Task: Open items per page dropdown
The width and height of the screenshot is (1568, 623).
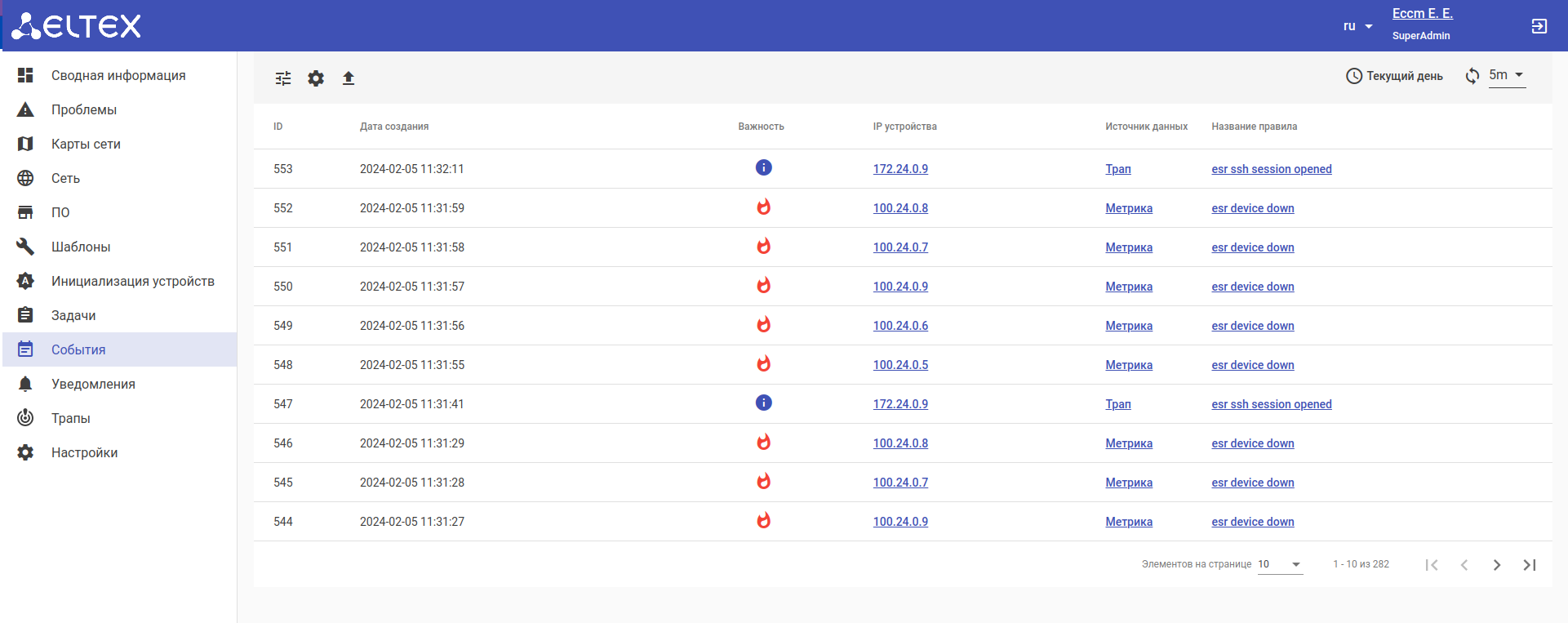Action: [x=1279, y=564]
